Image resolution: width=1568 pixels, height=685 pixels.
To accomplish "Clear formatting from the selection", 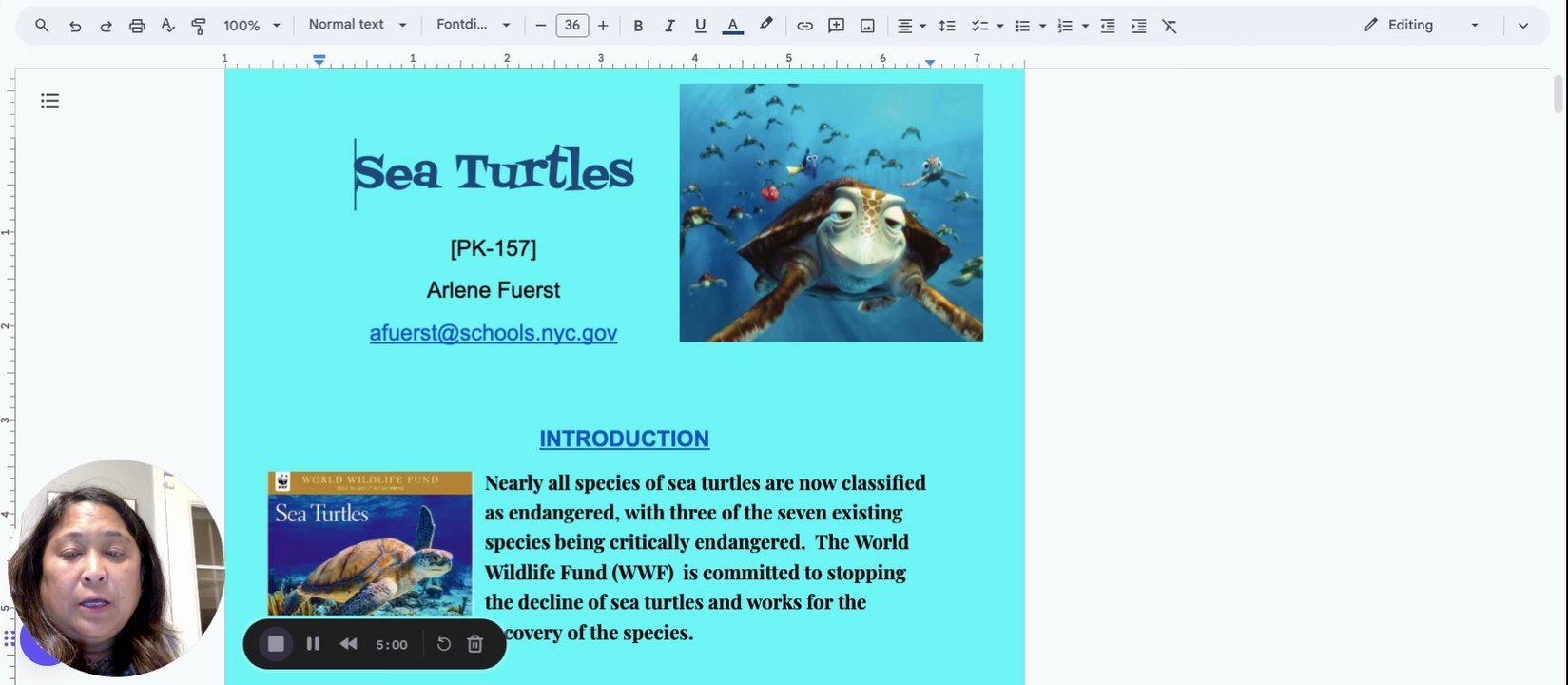I will 1170,26.
